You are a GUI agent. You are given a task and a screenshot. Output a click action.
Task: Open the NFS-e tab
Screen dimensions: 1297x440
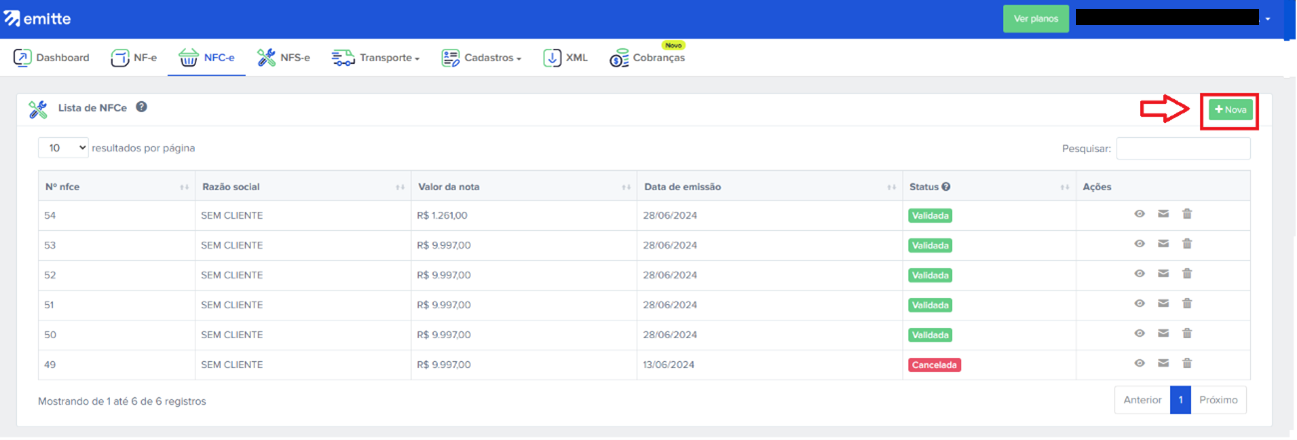pos(284,58)
